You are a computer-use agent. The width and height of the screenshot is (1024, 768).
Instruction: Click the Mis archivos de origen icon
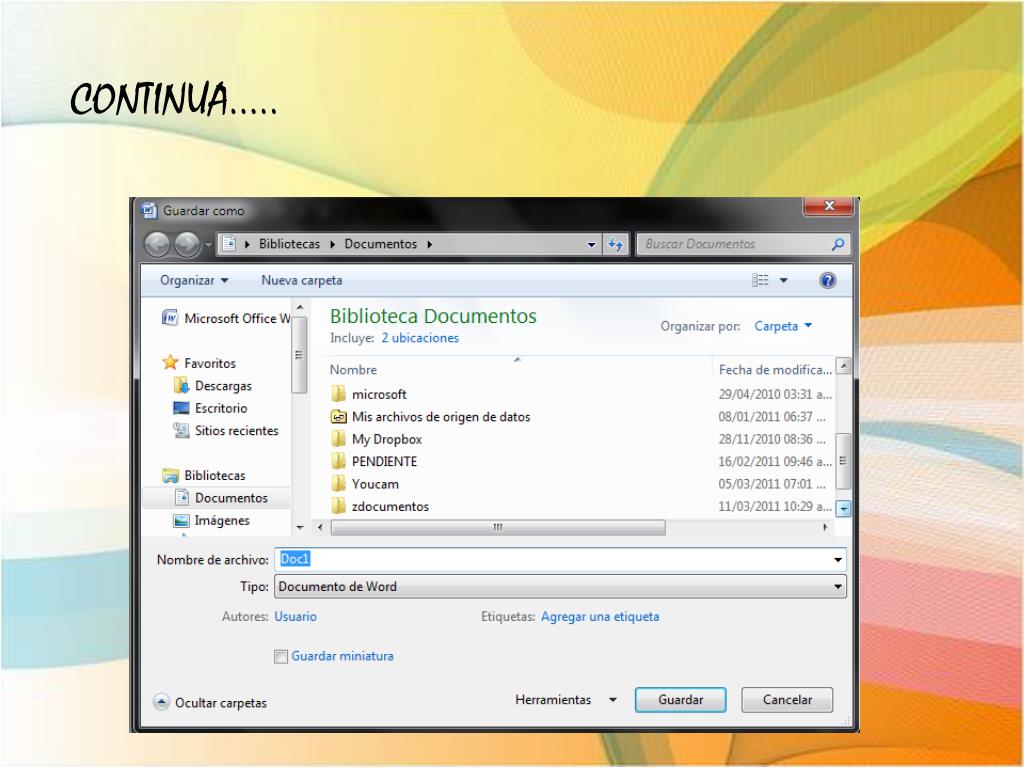338,417
